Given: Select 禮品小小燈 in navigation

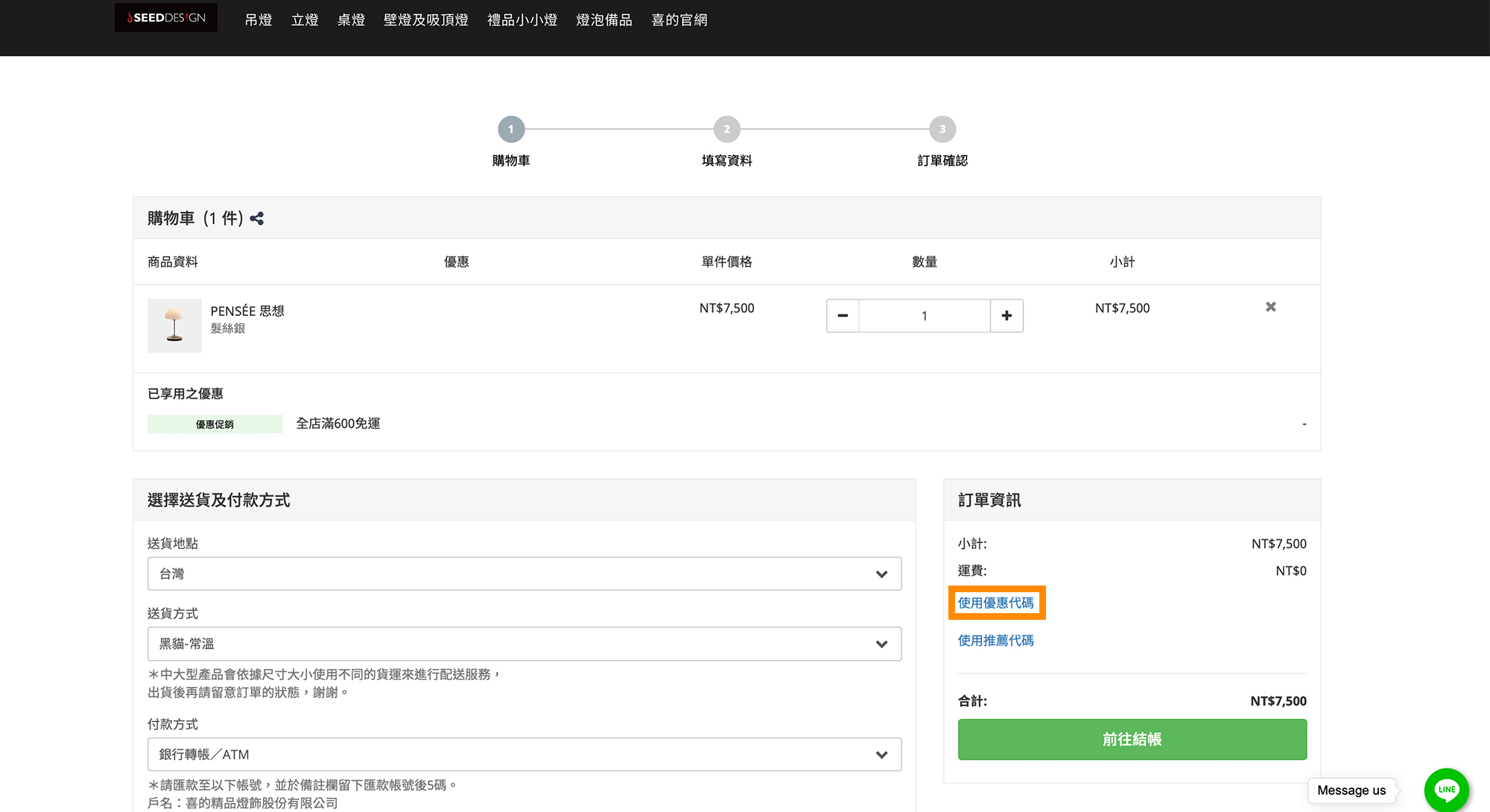Looking at the screenshot, I should tap(521, 20).
